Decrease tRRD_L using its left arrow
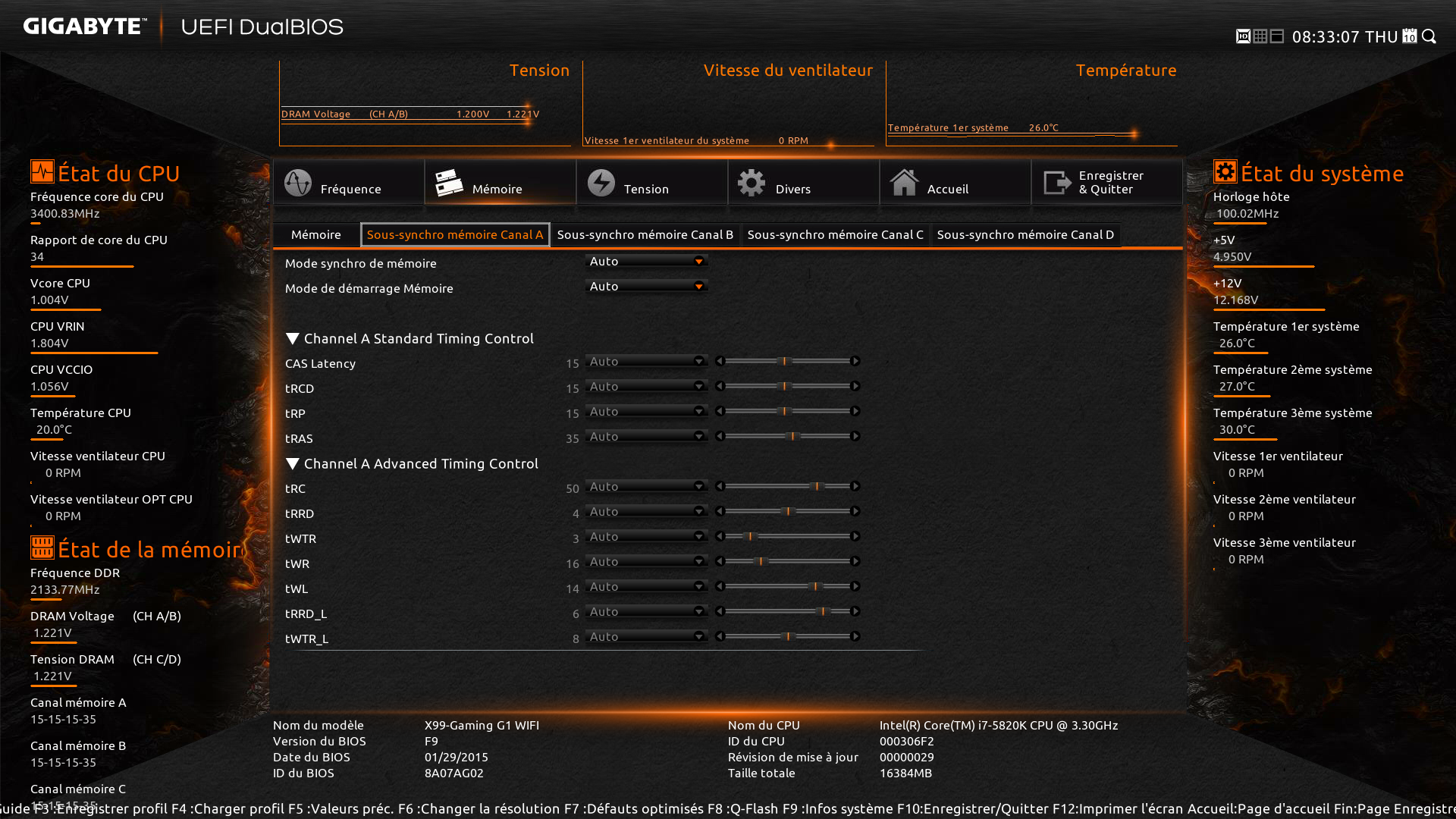Image resolution: width=1456 pixels, height=819 pixels. pos(720,611)
